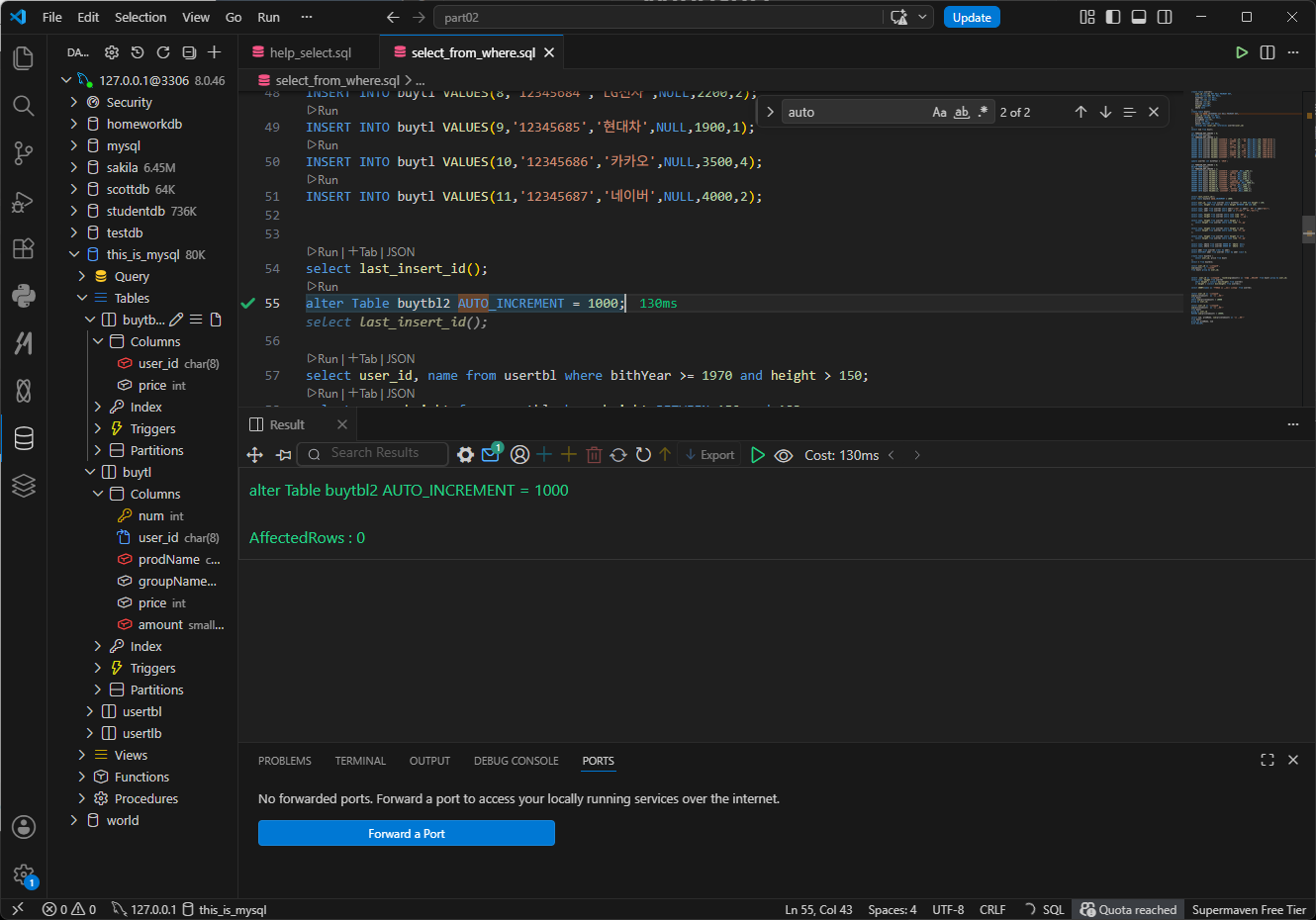The width and height of the screenshot is (1316, 920).
Task: Open Source Control view in activity bar
Action: (x=24, y=153)
